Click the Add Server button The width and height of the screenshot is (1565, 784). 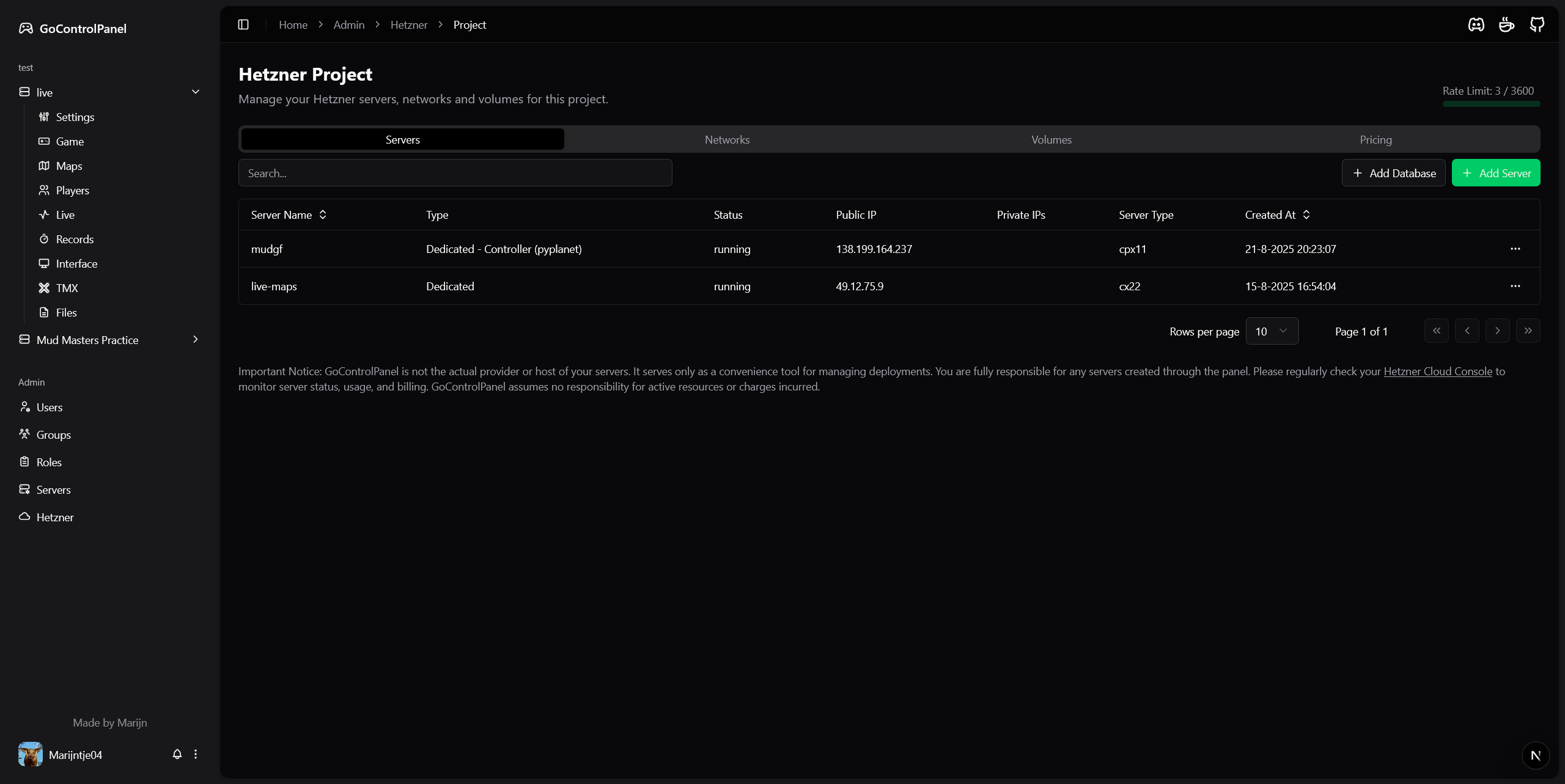[x=1496, y=173]
